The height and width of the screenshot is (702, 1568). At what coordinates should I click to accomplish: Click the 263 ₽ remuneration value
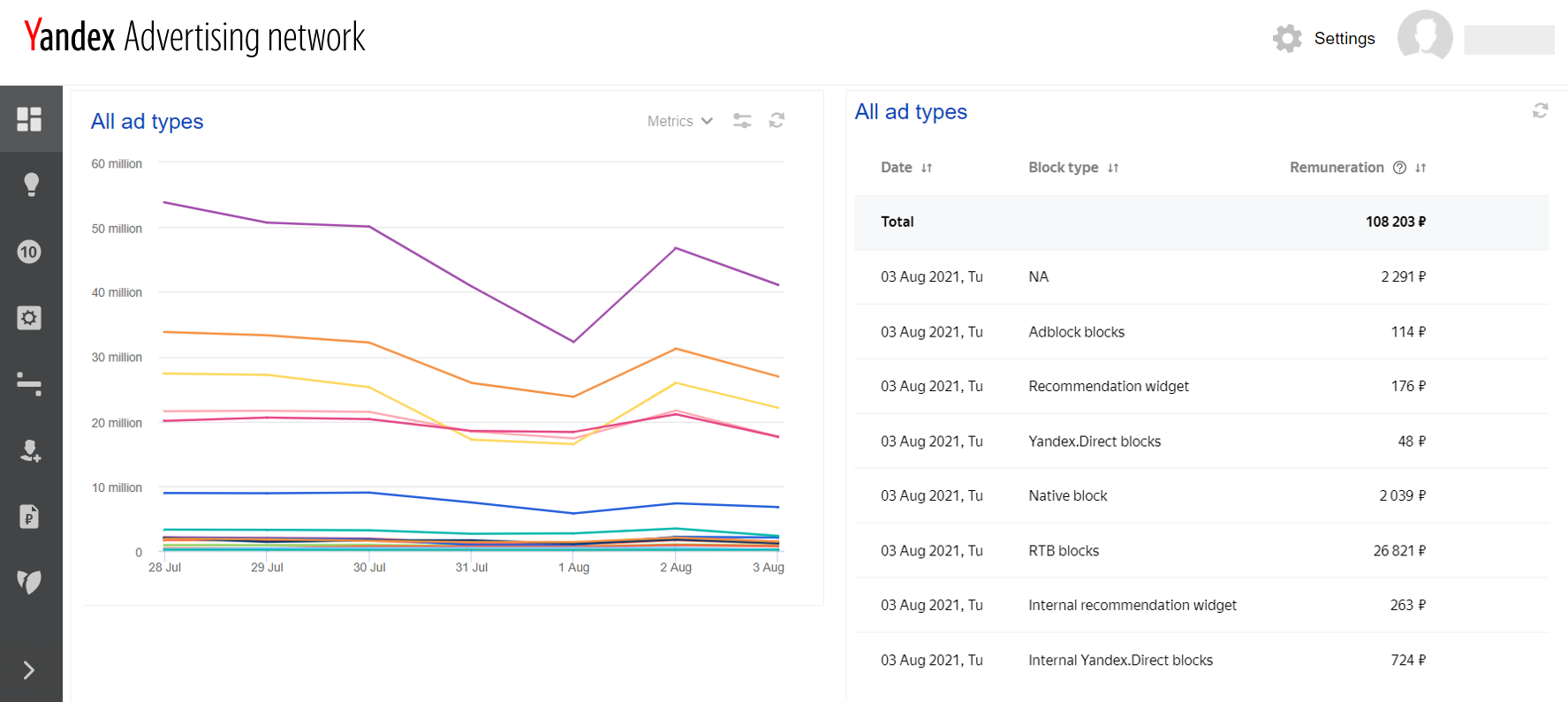click(x=1408, y=606)
